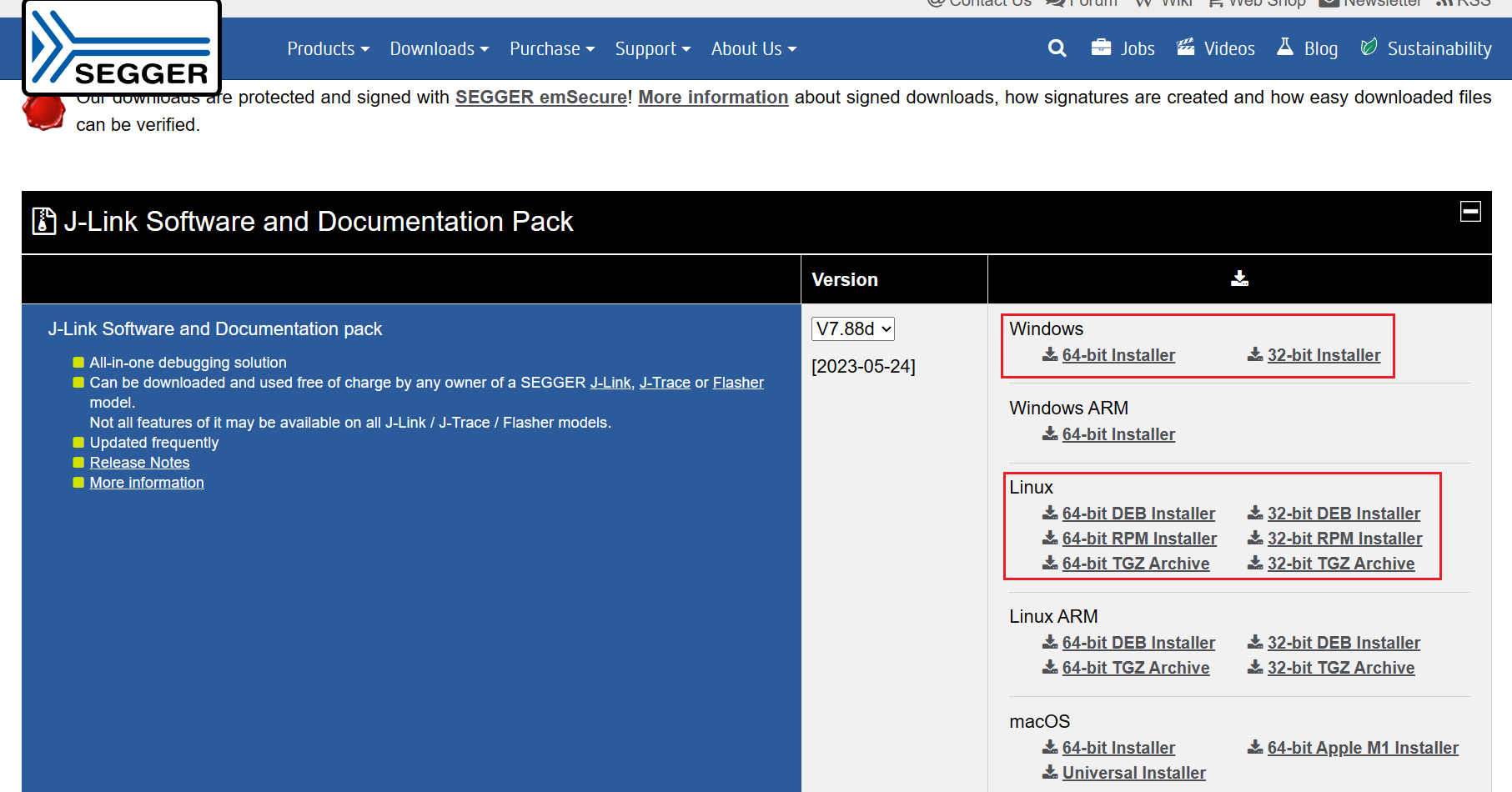Download Linux 32-bit TGZ Archive
1512x792 pixels.
1341,564
